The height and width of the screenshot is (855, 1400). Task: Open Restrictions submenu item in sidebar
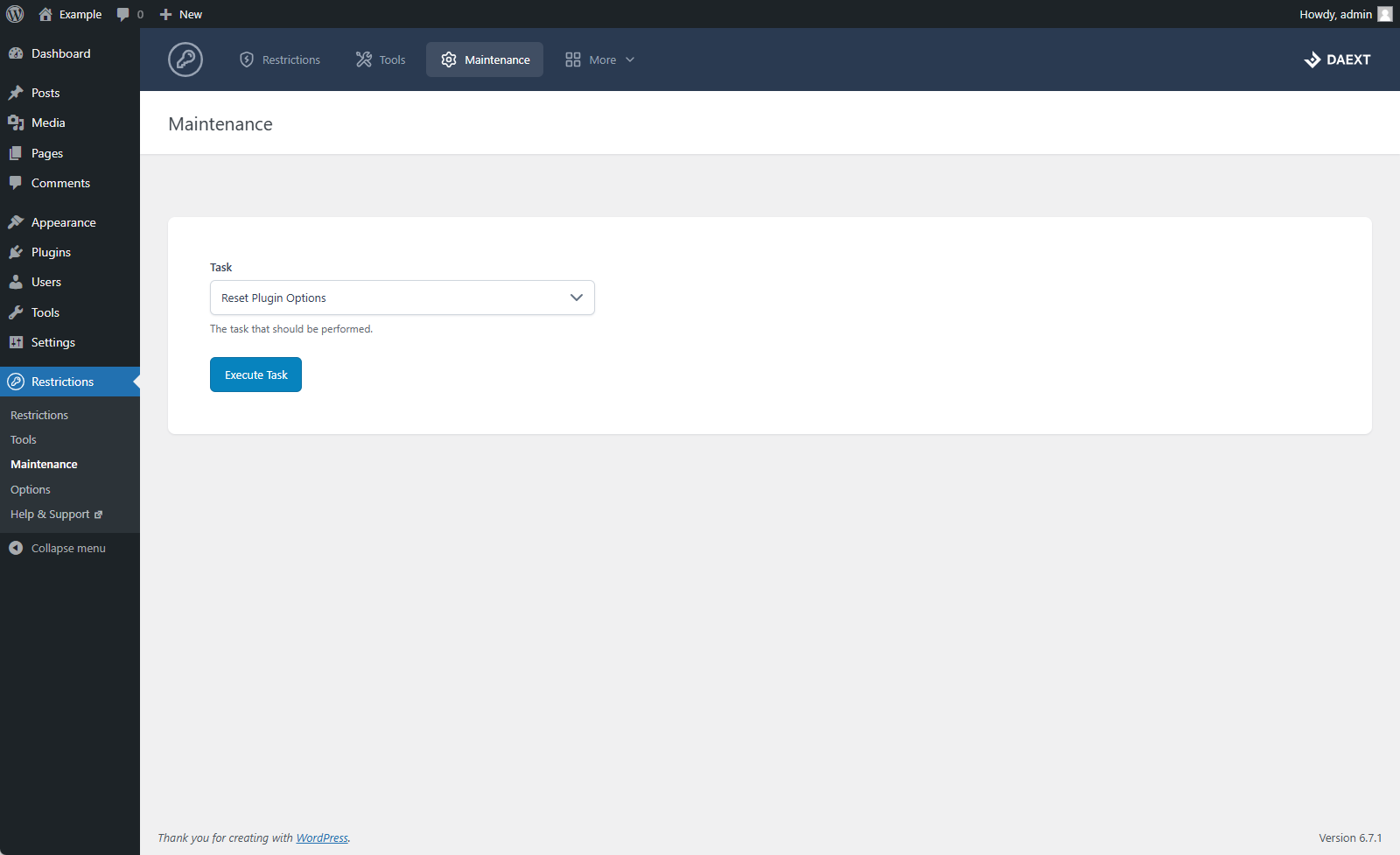[x=39, y=415]
